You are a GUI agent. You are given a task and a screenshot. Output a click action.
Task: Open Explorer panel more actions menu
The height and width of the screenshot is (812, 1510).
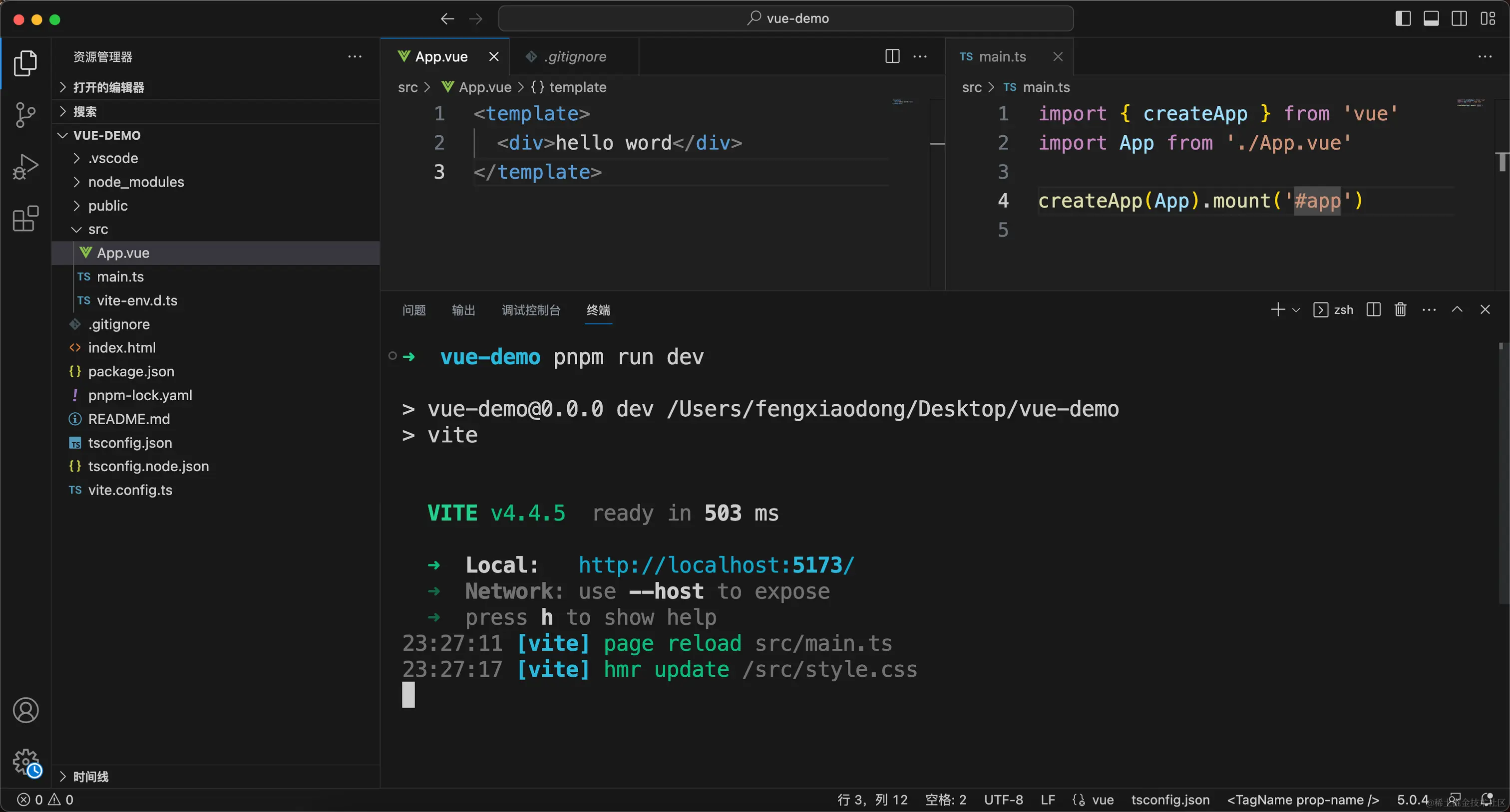[355, 56]
